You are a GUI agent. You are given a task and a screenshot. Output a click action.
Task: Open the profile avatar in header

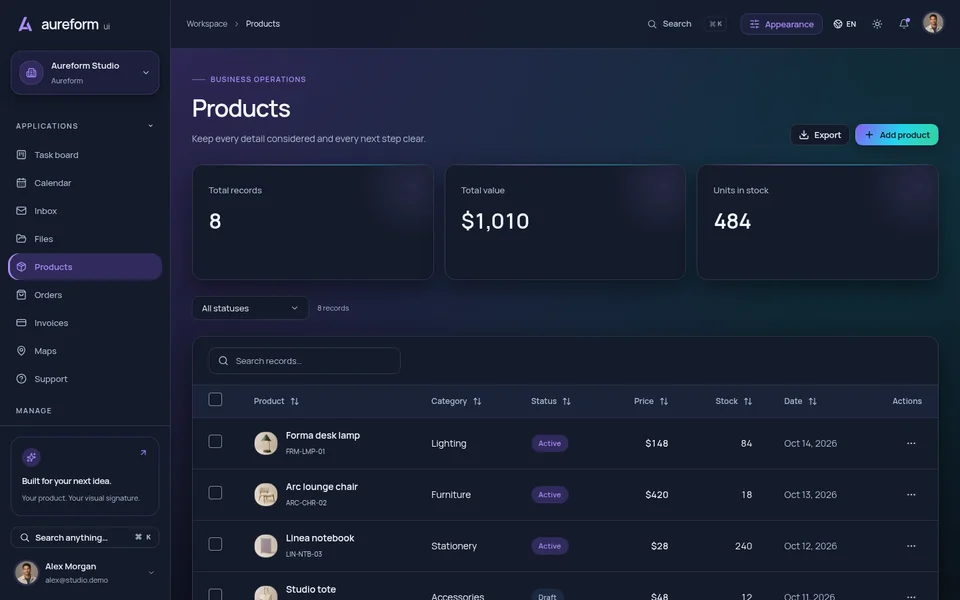tap(933, 23)
